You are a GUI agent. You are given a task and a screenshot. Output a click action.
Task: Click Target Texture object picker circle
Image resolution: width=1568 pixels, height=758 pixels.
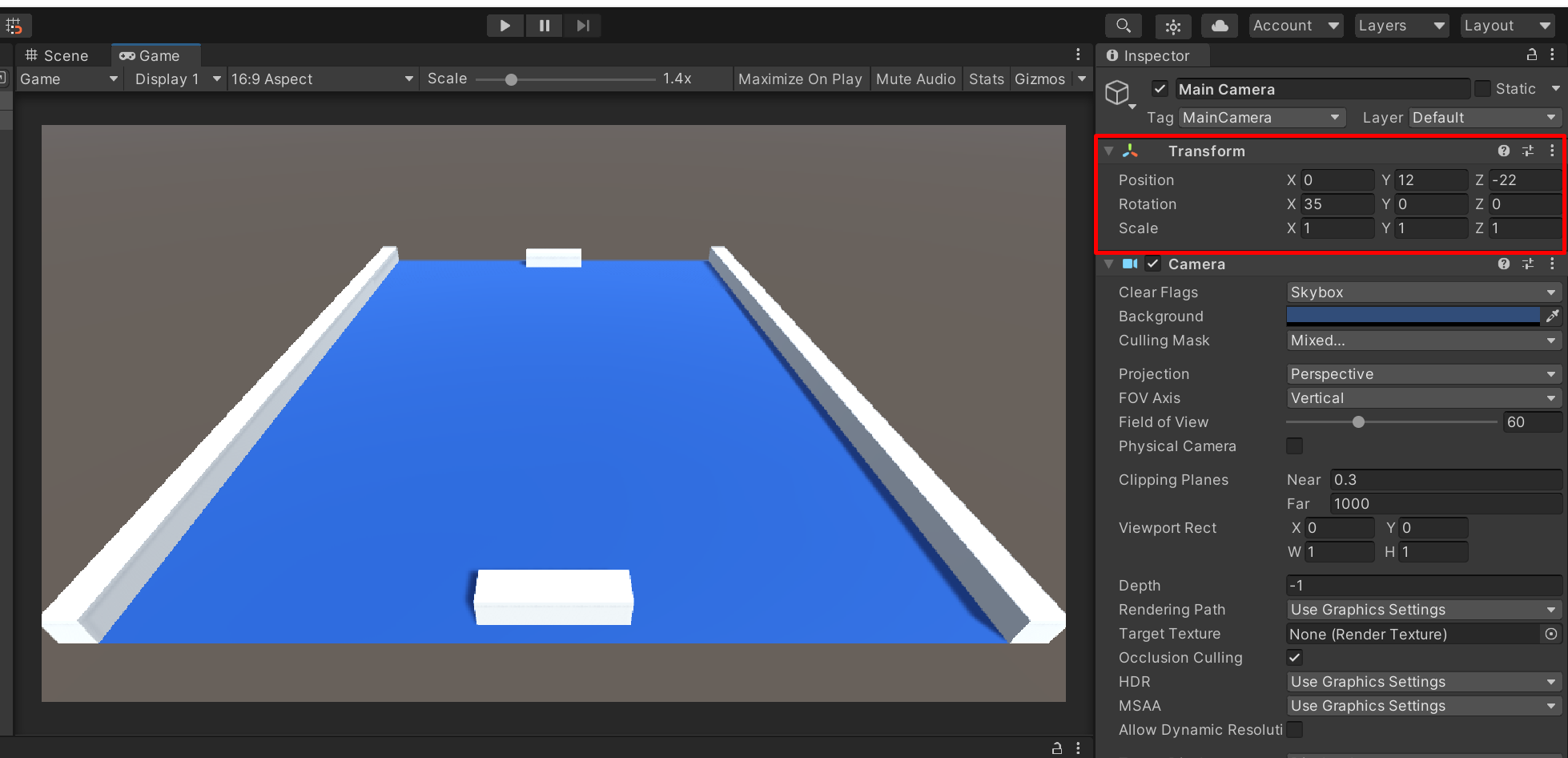pyautogui.click(x=1551, y=634)
